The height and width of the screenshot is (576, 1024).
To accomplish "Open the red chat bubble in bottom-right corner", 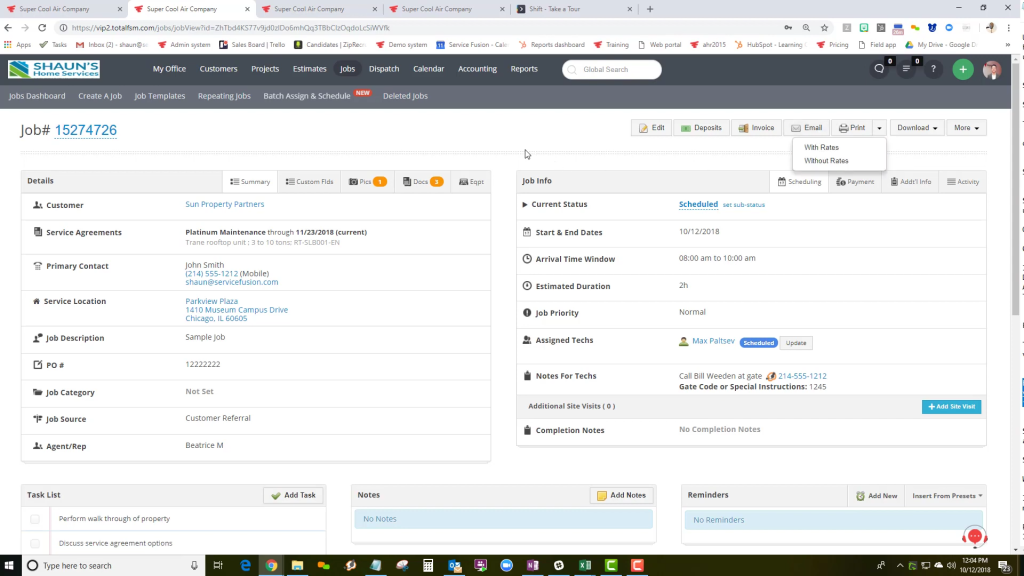I will pos(974,537).
